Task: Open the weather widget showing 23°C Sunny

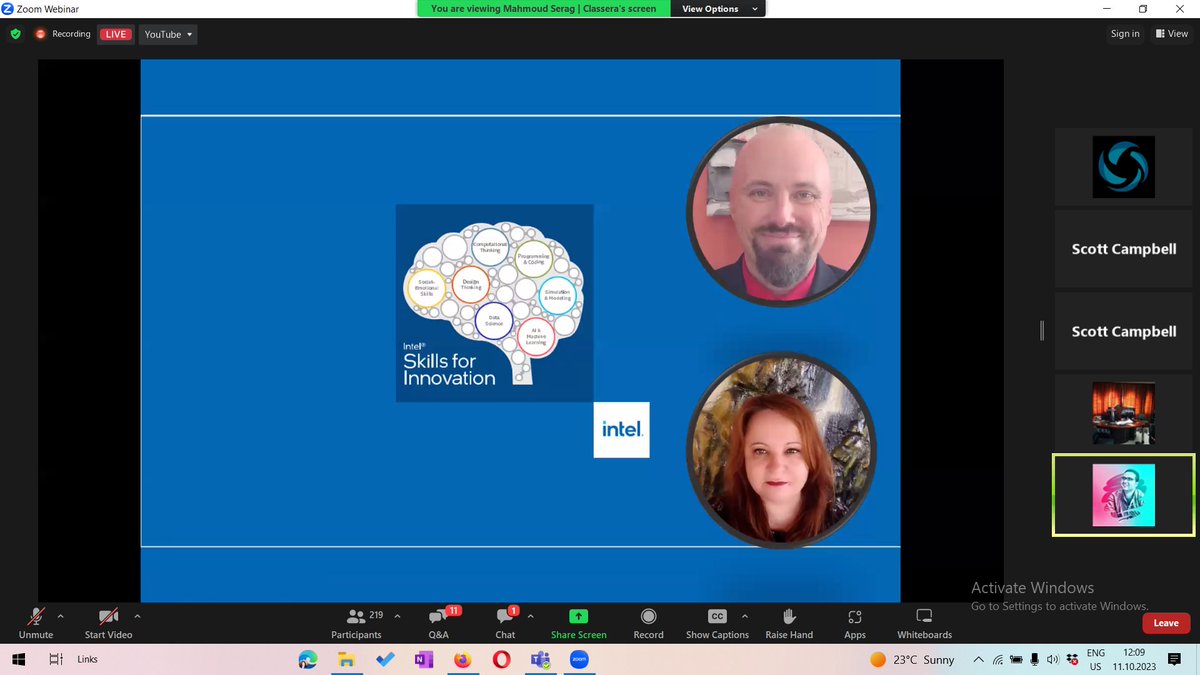Action: [x=912, y=660]
